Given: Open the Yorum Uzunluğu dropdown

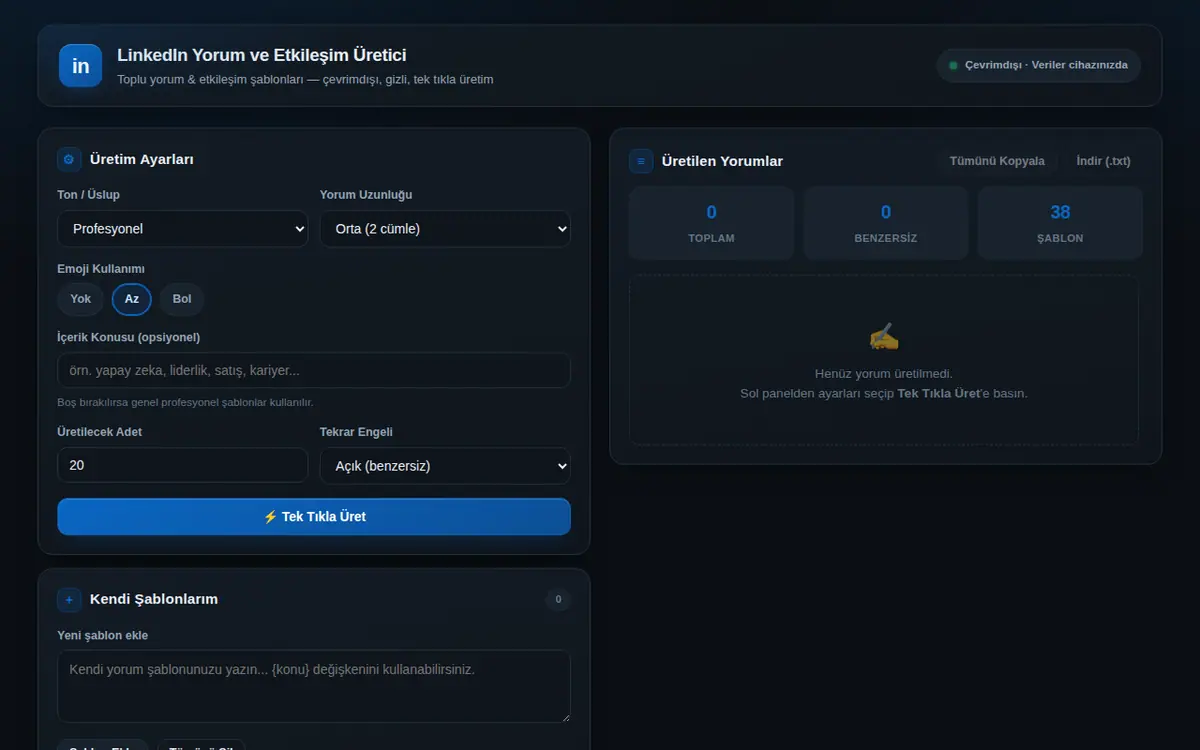Looking at the screenshot, I should [445, 229].
